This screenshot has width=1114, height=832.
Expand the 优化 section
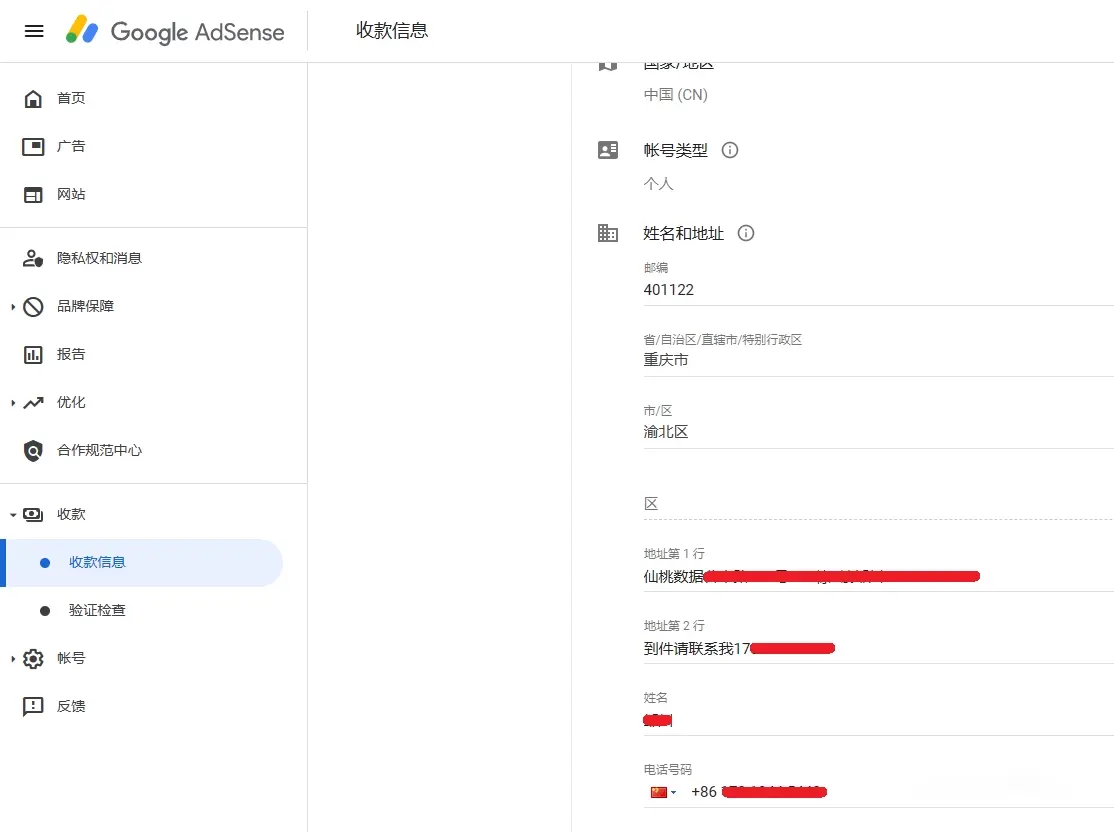12,402
